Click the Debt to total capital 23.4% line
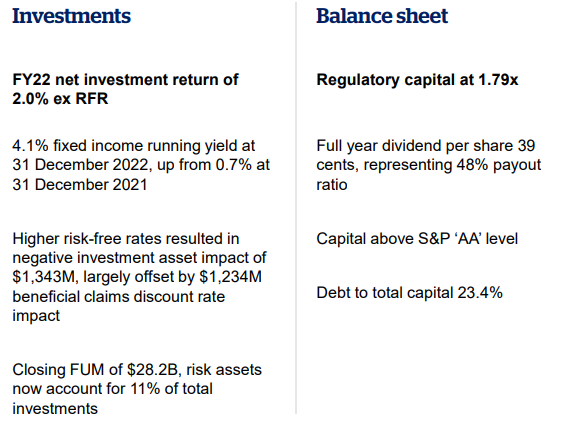Screen dimensions: 568x425 pyautogui.click(x=409, y=293)
